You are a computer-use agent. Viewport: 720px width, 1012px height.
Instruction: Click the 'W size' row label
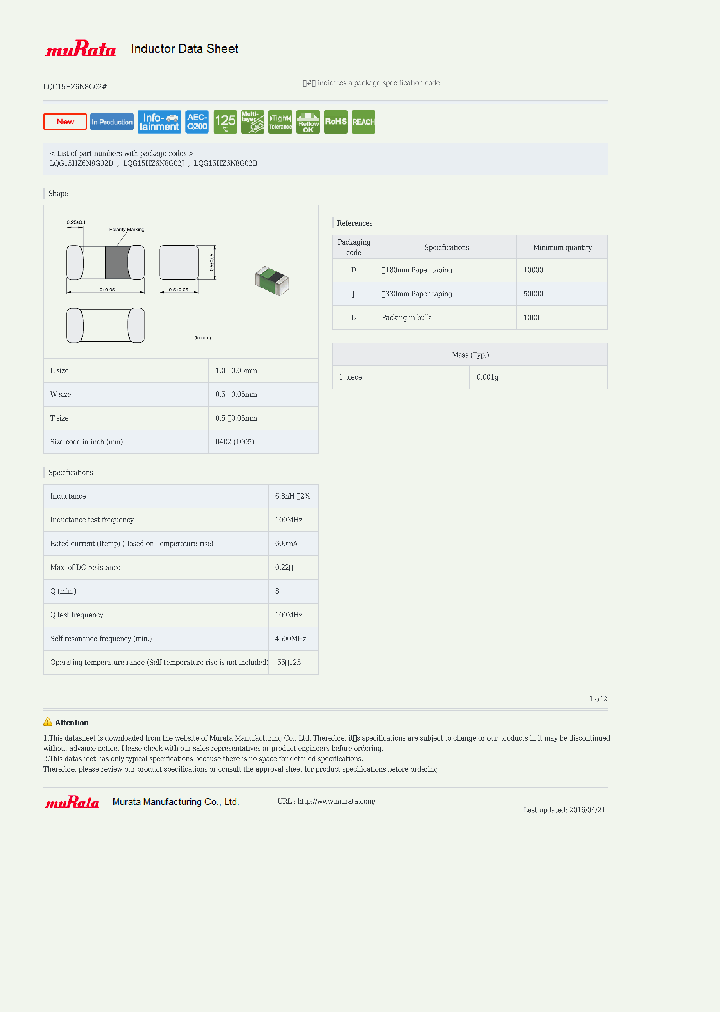click(60, 394)
